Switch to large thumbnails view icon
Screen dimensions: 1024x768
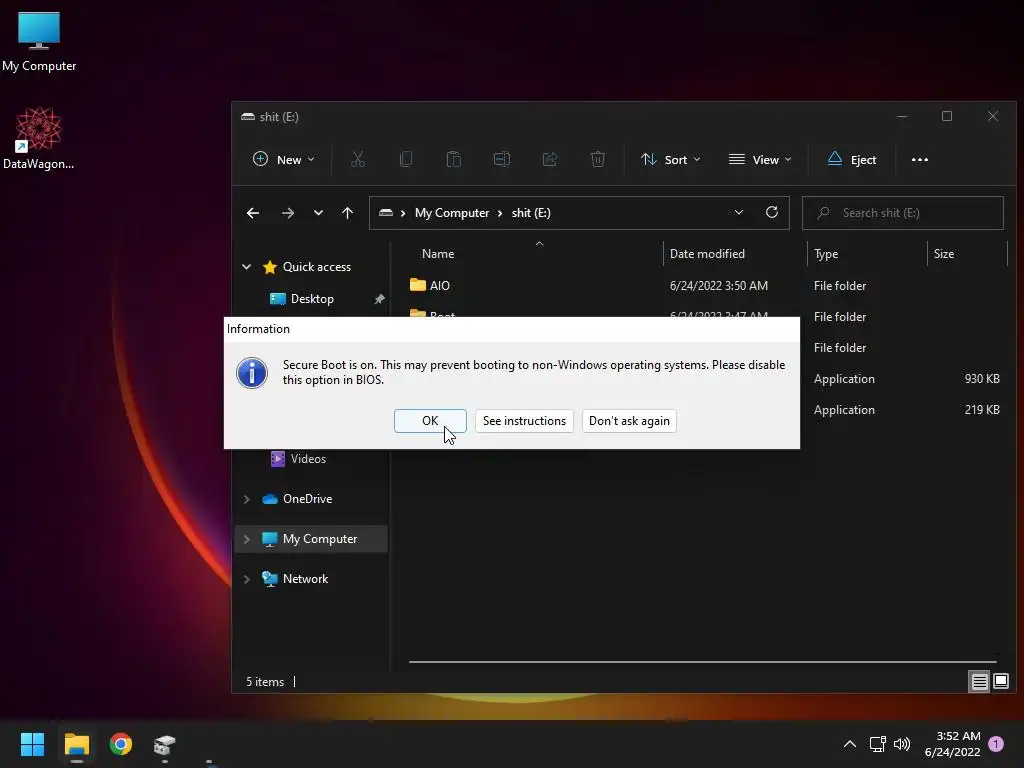tap(1000, 682)
